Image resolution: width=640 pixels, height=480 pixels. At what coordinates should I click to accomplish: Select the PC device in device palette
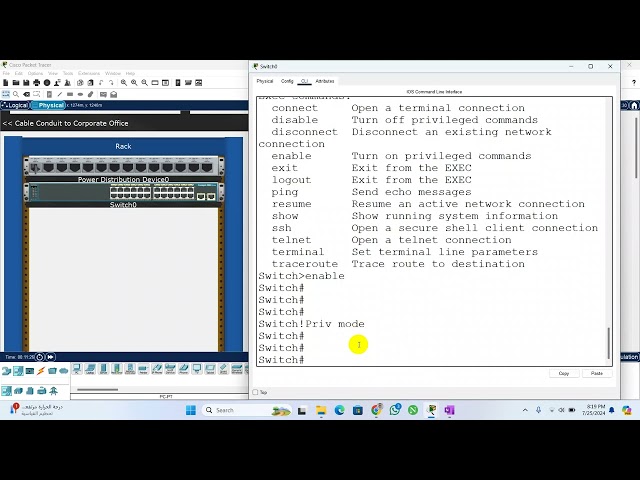[x=77, y=369]
